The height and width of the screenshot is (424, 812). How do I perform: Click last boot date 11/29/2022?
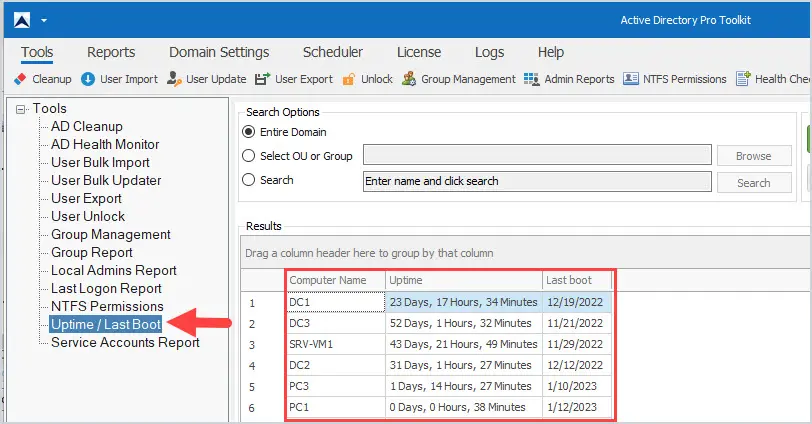pos(577,344)
